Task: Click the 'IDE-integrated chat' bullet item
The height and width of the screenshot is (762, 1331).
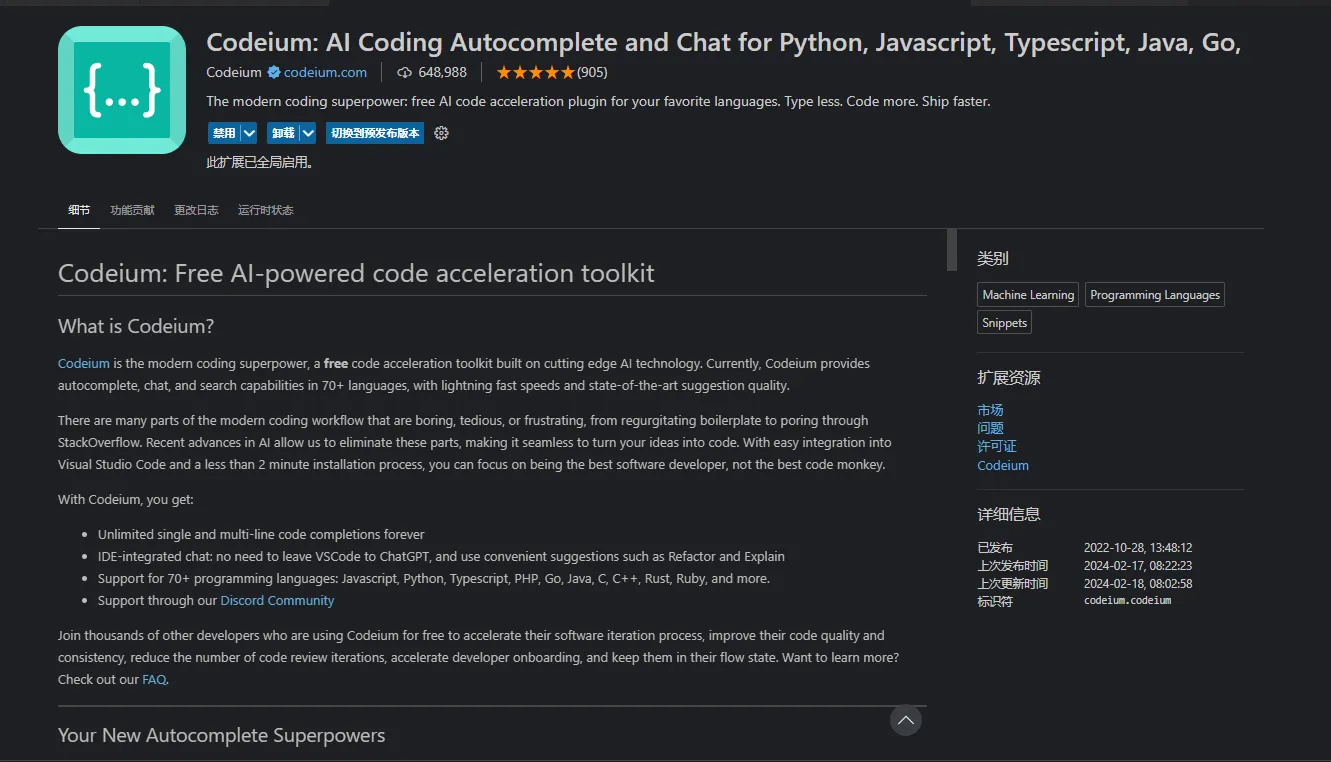Action: coord(441,556)
